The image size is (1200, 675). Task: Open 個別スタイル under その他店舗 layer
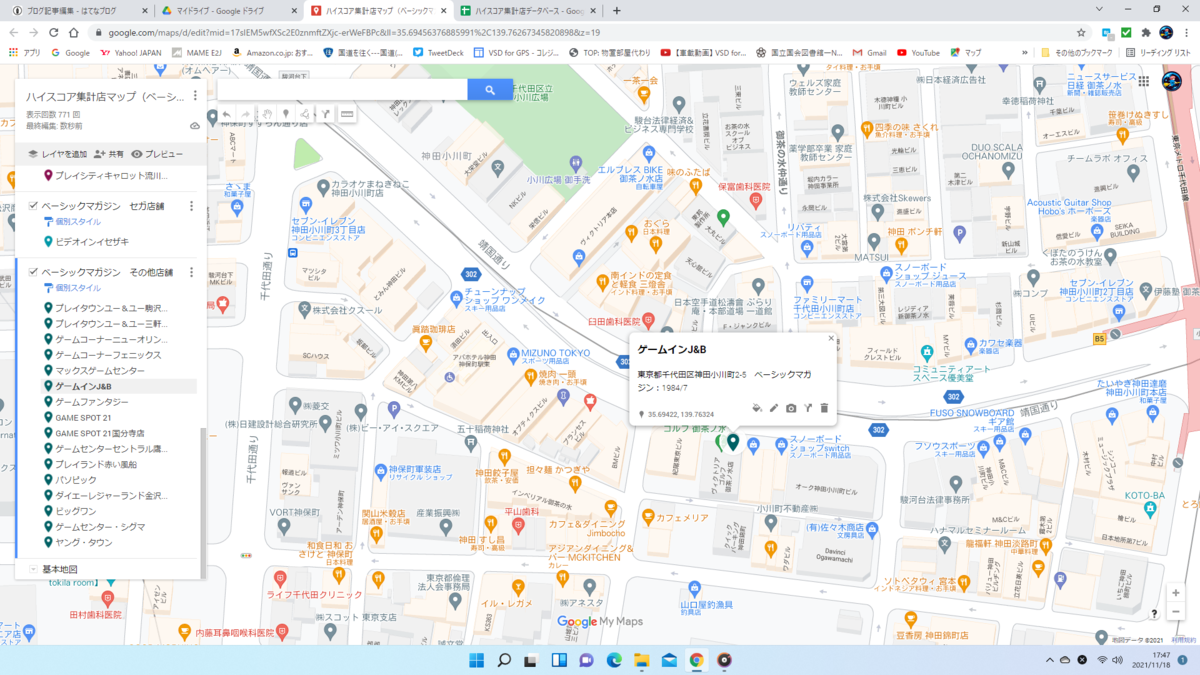click(x=72, y=288)
